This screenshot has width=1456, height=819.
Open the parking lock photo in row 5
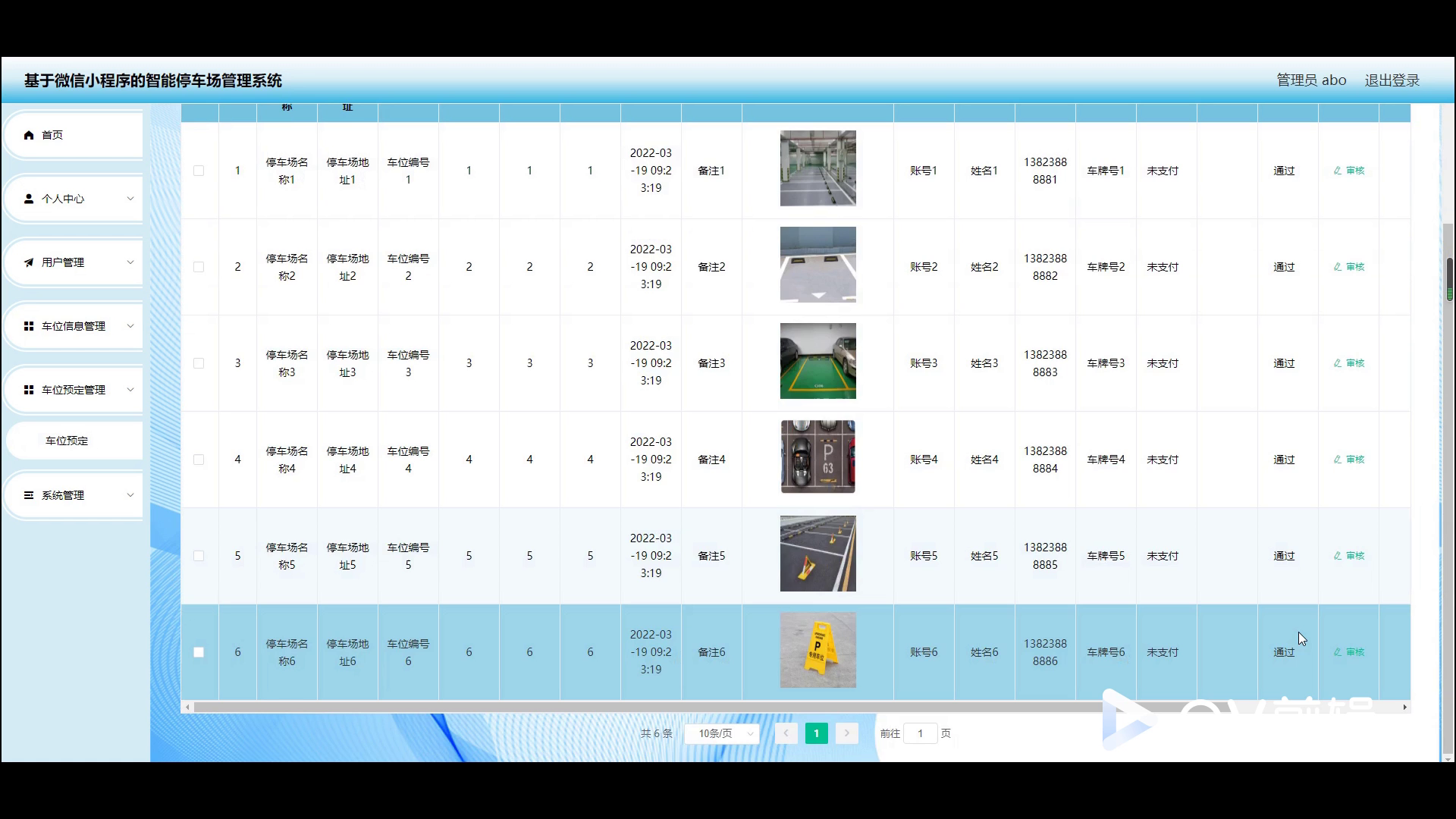817,554
